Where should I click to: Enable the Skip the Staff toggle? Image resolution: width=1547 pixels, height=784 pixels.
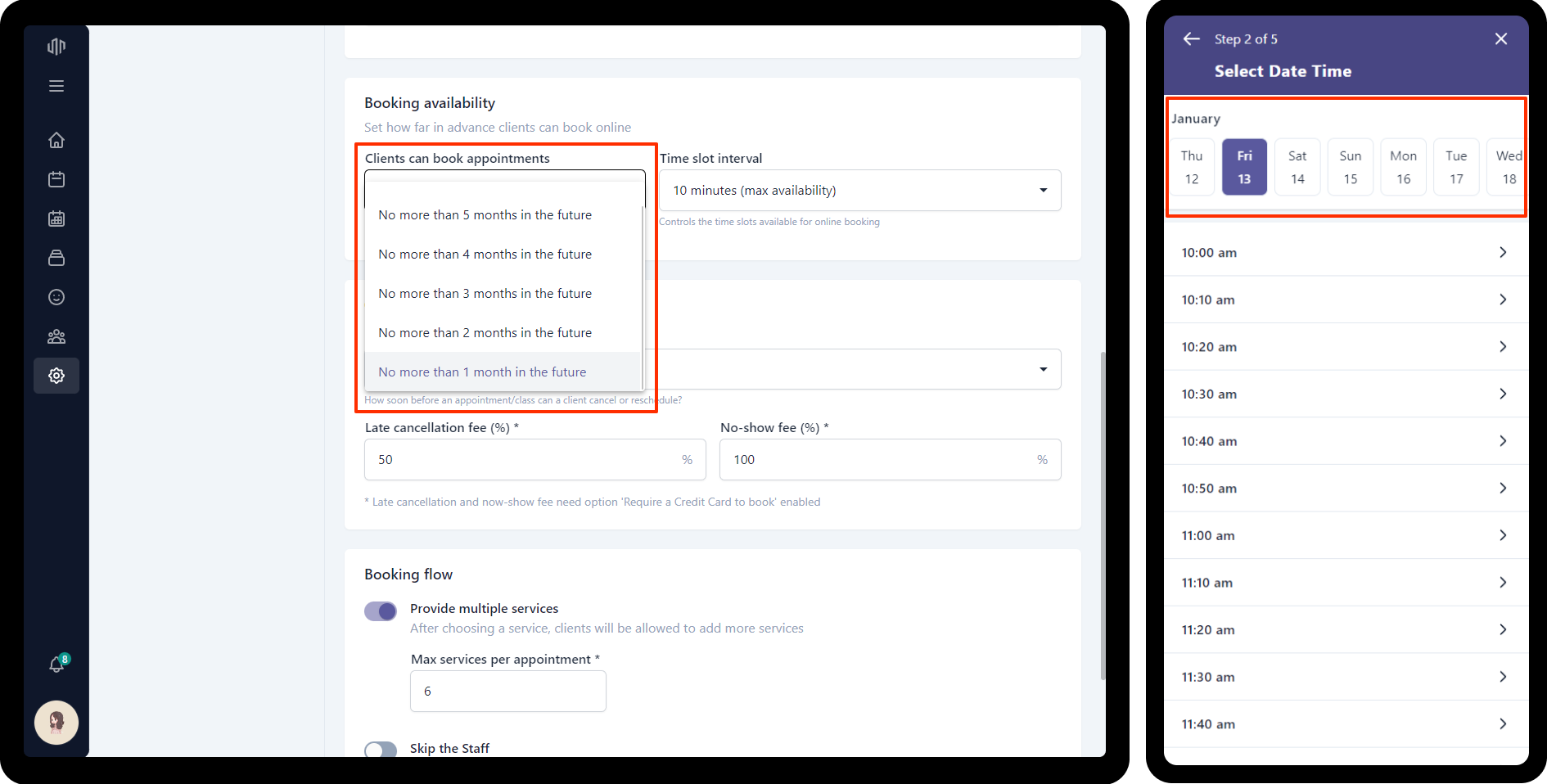381,750
